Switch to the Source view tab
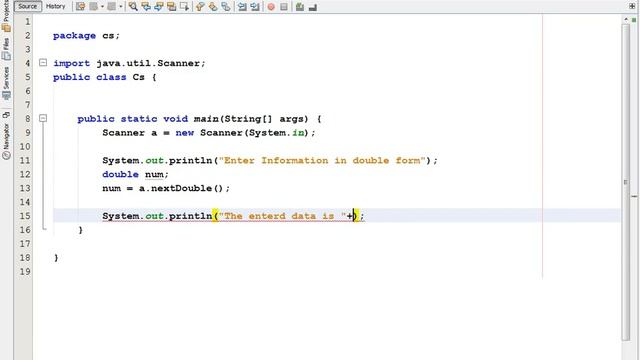 (28, 6)
